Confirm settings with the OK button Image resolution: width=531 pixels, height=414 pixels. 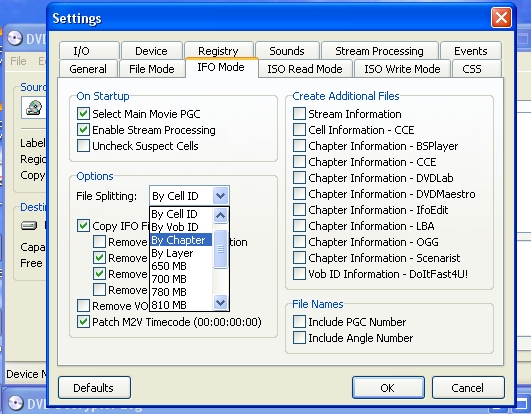[x=388, y=388]
